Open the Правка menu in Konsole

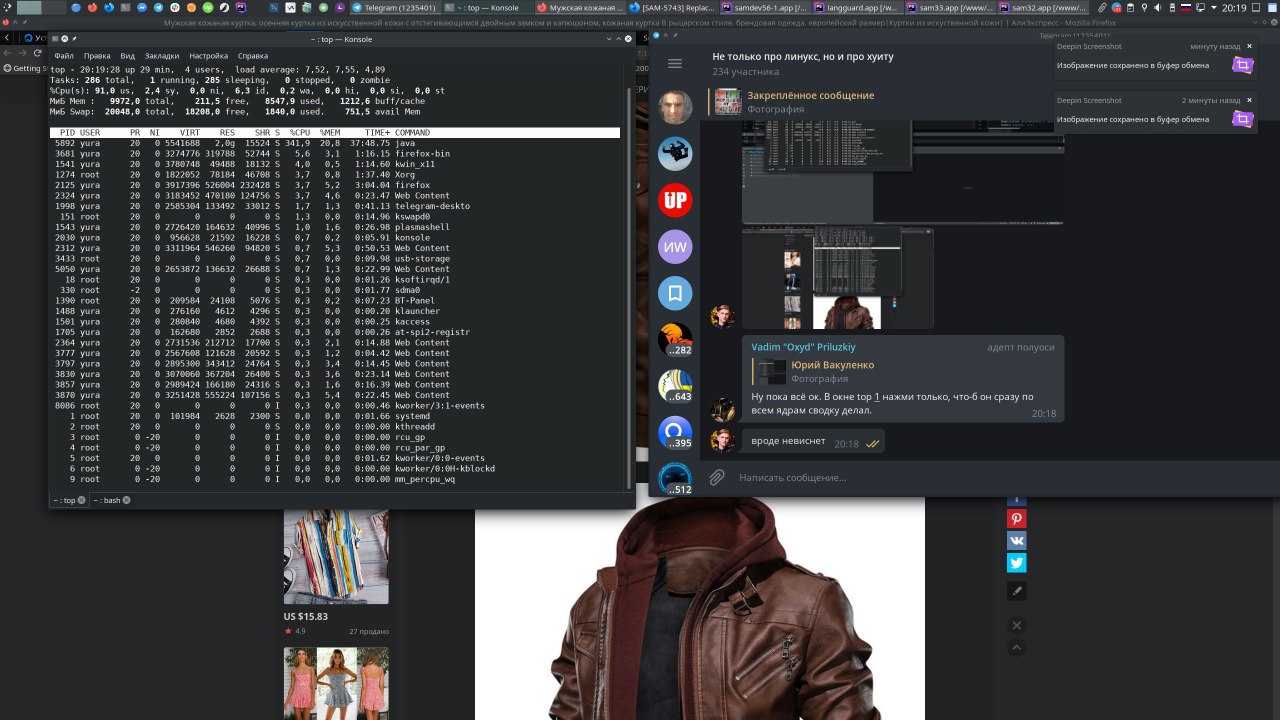coord(97,56)
